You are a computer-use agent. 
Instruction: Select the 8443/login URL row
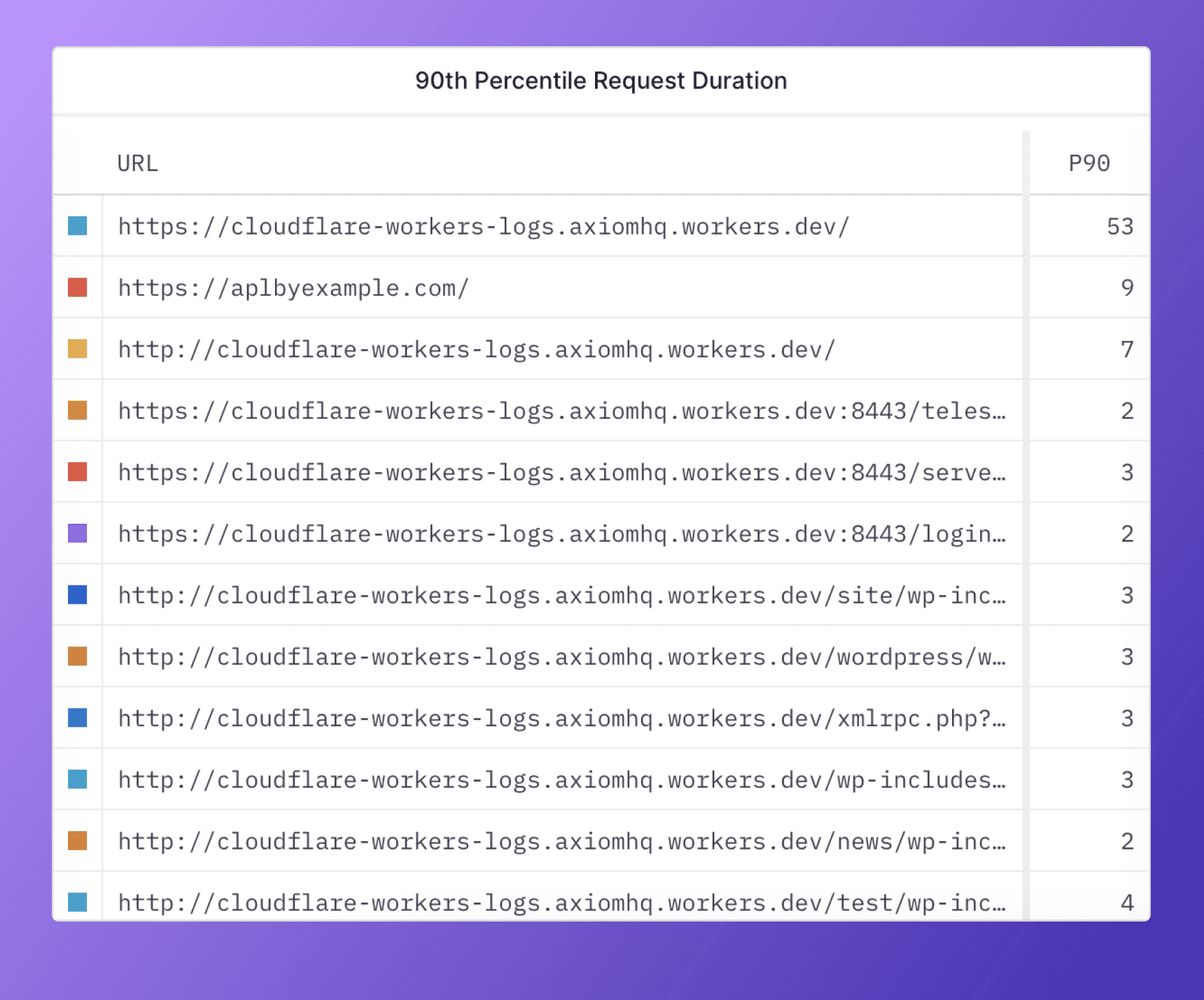pyautogui.click(x=601, y=534)
